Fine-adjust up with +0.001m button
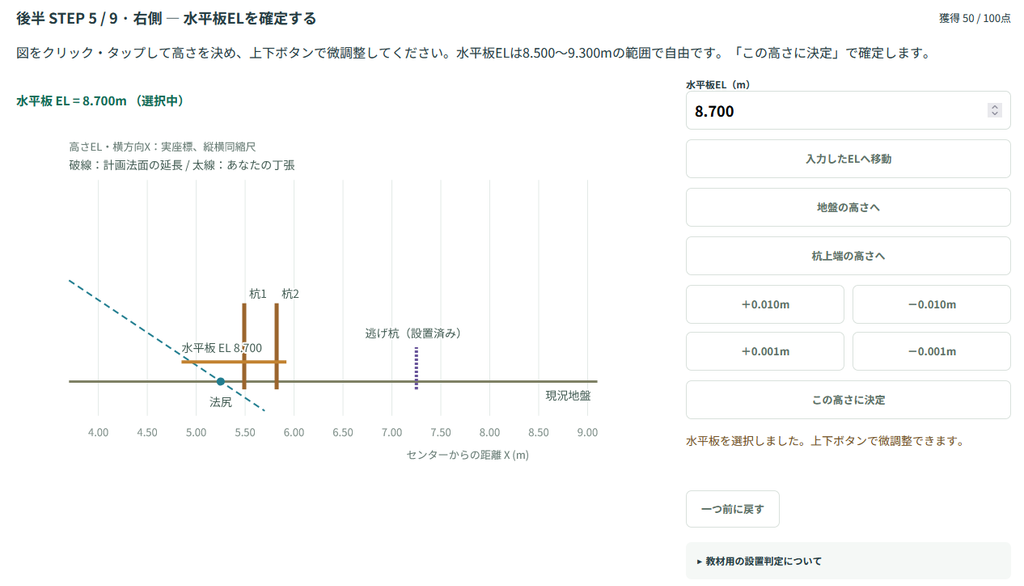Viewport: 1024px width, 586px height. pyautogui.click(x=765, y=351)
